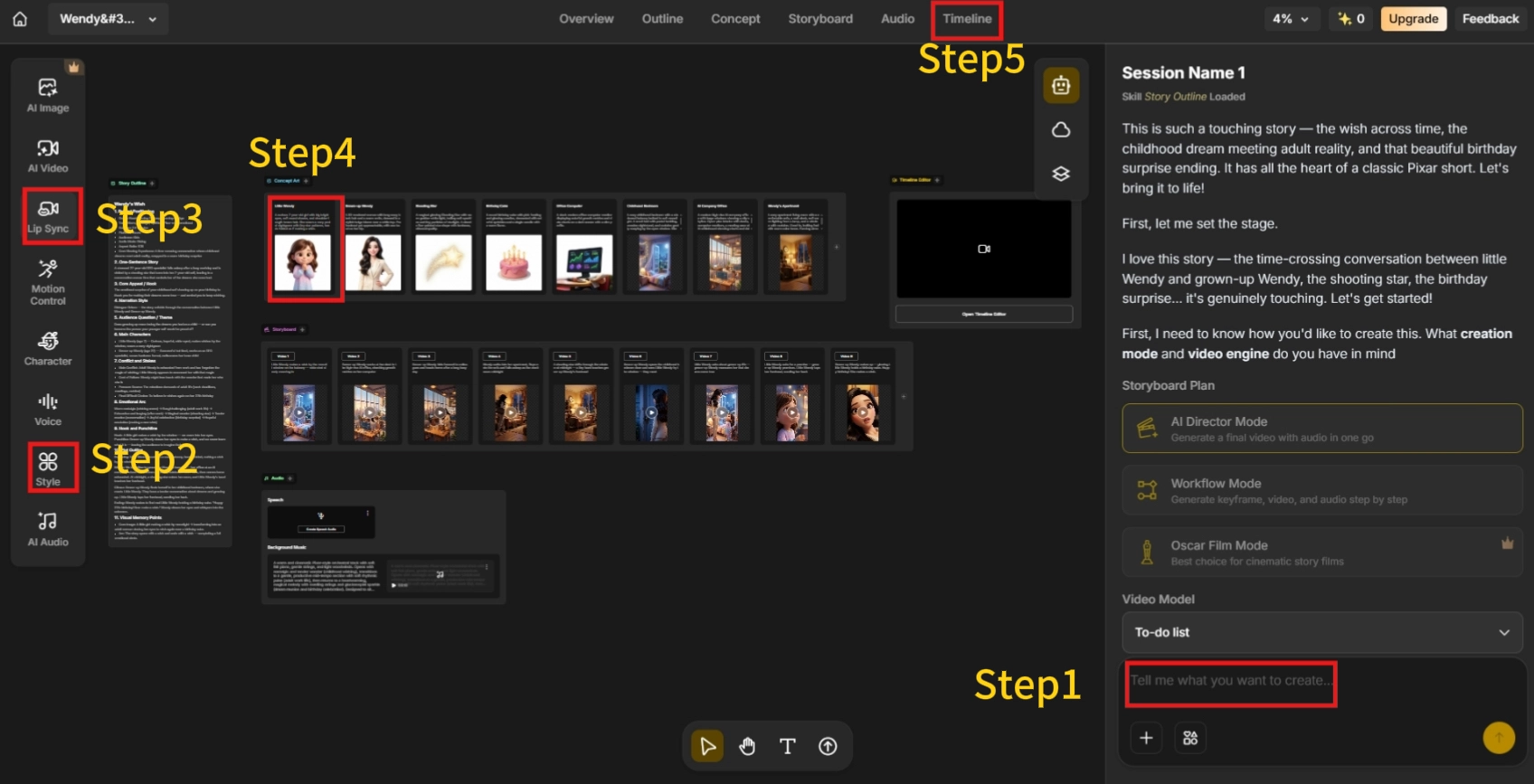Switch to the Timeline tab

click(x=967, y=19)
